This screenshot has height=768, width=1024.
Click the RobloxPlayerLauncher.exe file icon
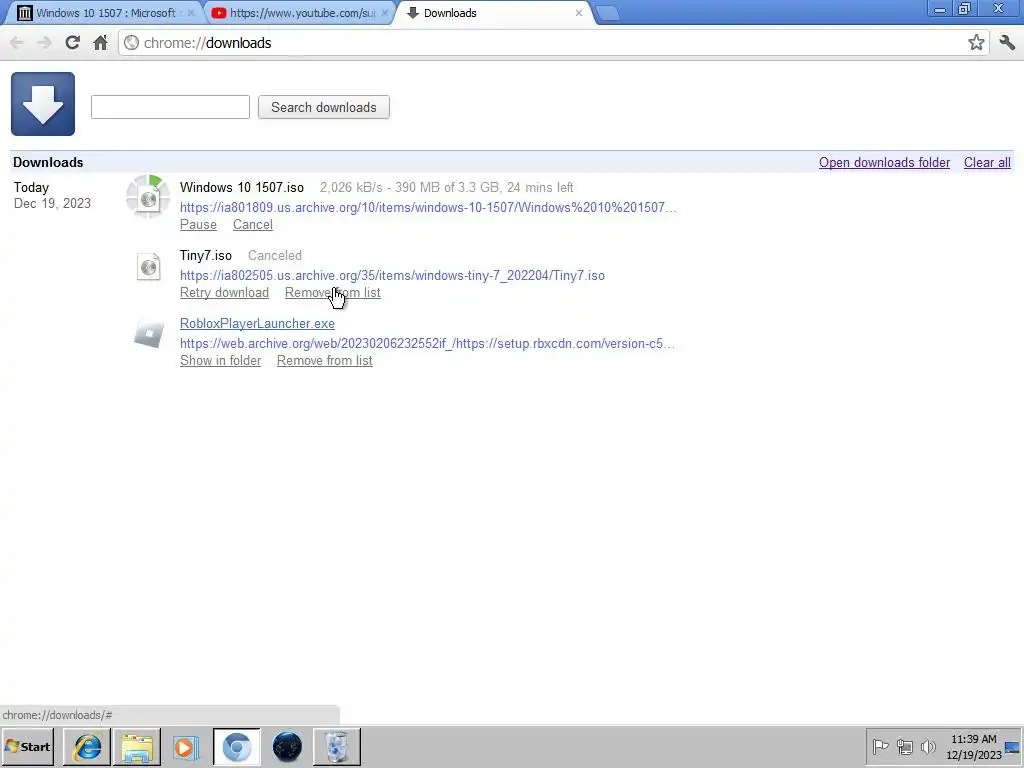pyautogui.click(x=149, y=334)
